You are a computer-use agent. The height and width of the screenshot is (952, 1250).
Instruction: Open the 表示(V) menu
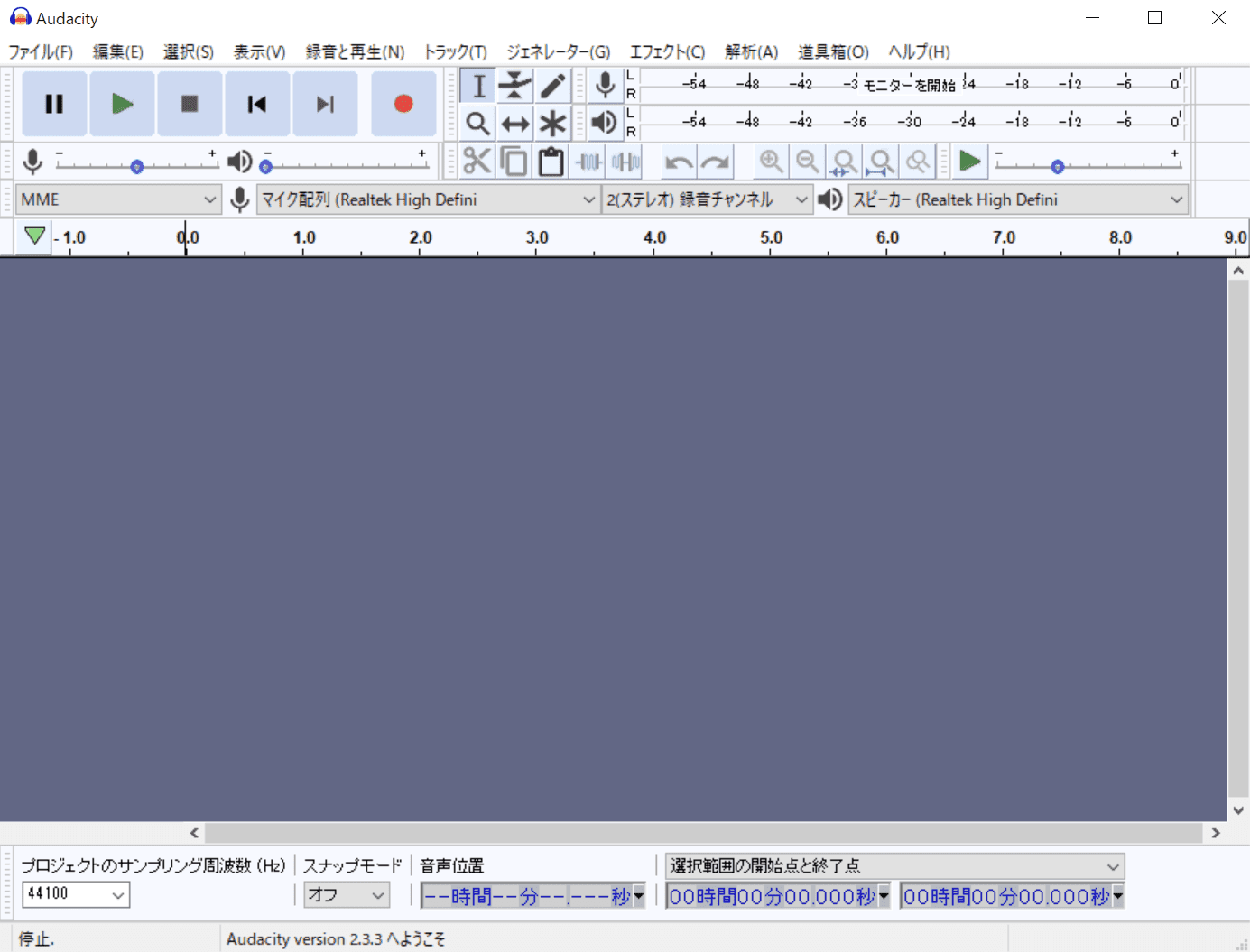[x=259, y=52]
